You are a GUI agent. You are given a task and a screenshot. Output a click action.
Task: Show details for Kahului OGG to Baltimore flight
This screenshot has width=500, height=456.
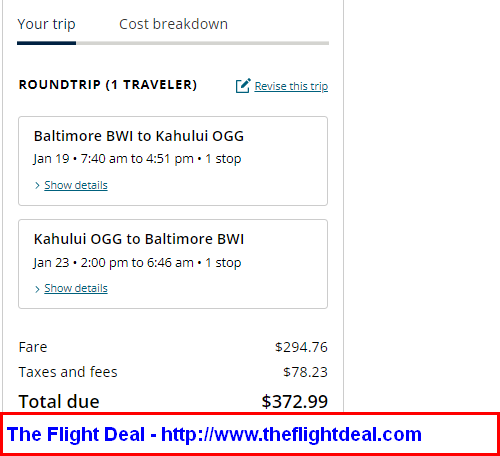click(x=76, y=288)
